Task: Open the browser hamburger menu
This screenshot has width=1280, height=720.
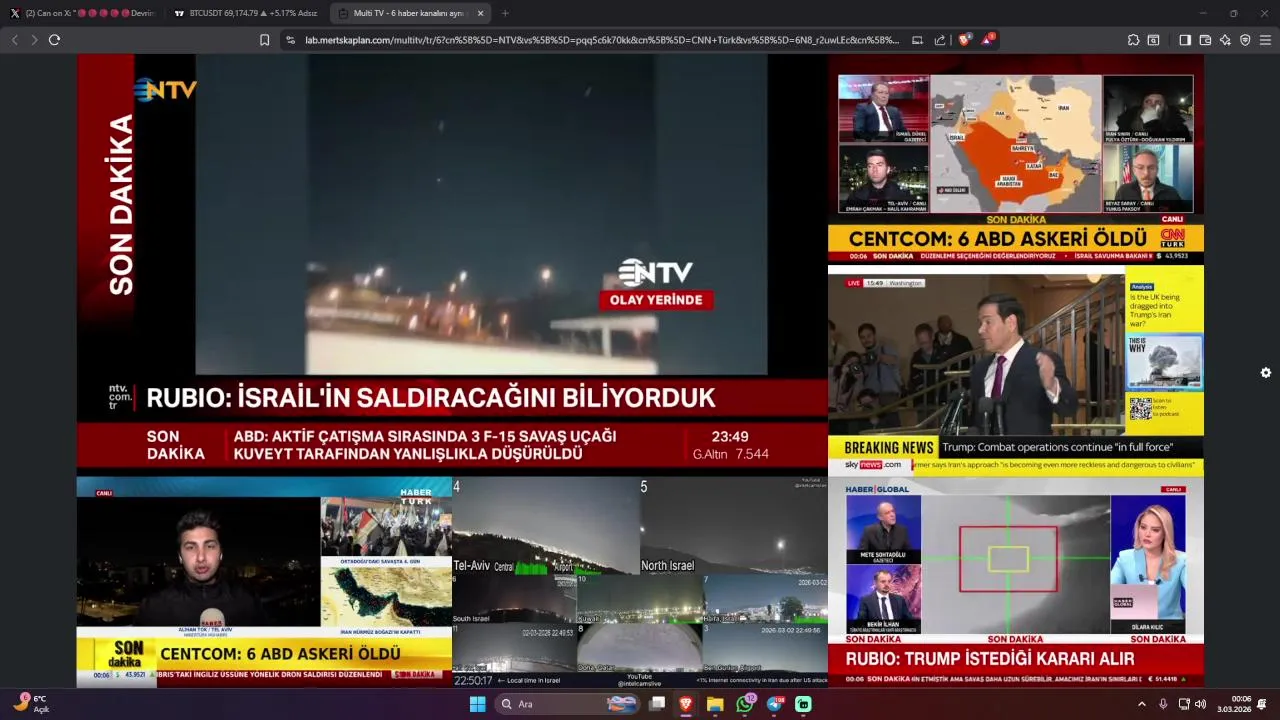Action: [x=1265, y=40]
